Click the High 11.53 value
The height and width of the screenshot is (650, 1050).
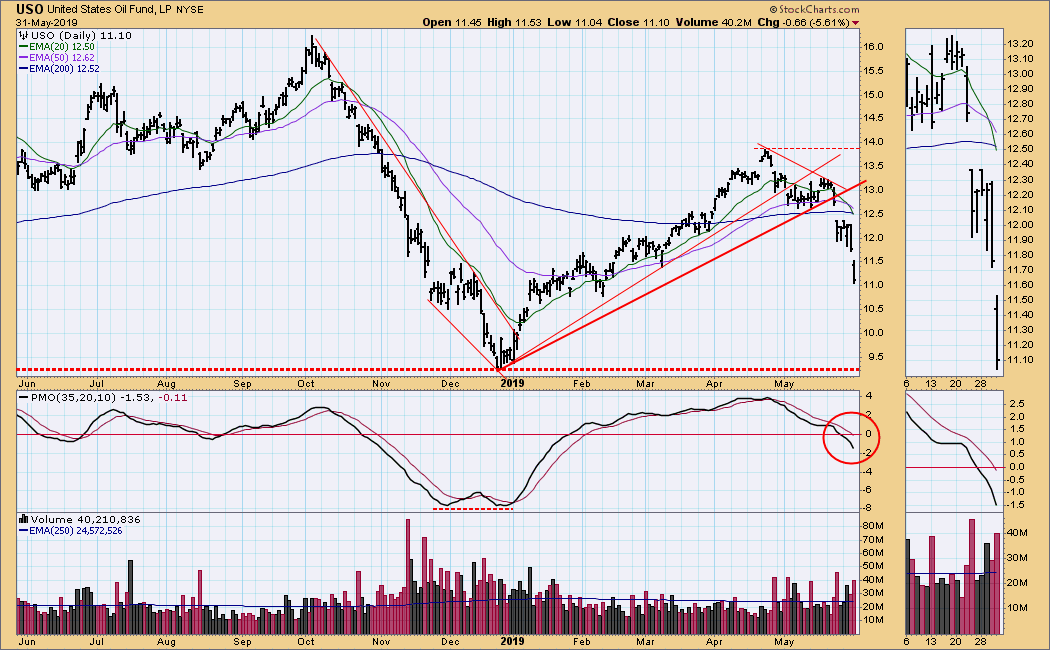[x=514, y=22]
